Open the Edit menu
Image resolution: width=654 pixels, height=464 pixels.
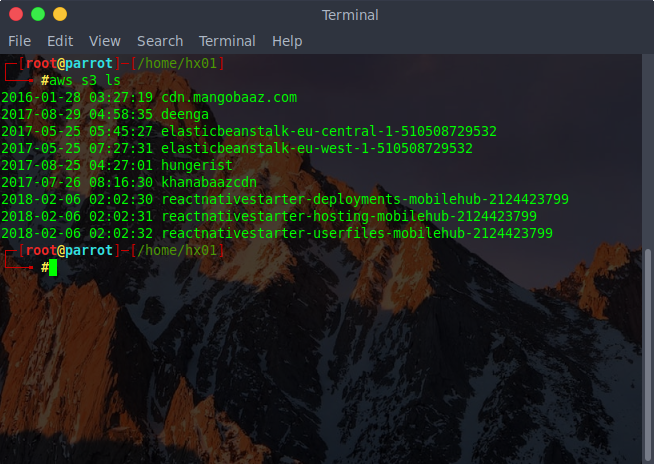(x=60, y=41)
